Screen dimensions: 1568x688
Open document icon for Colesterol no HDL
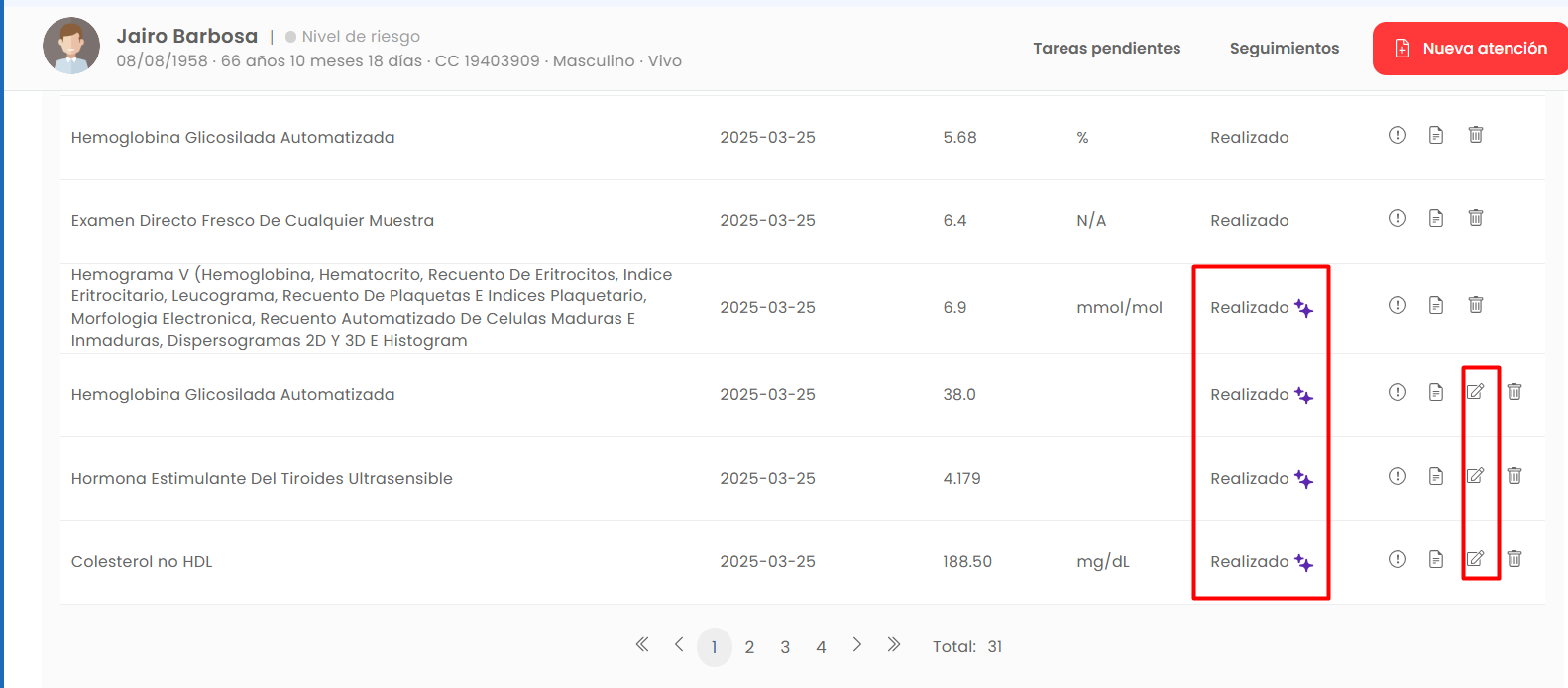coord(1436,559)
